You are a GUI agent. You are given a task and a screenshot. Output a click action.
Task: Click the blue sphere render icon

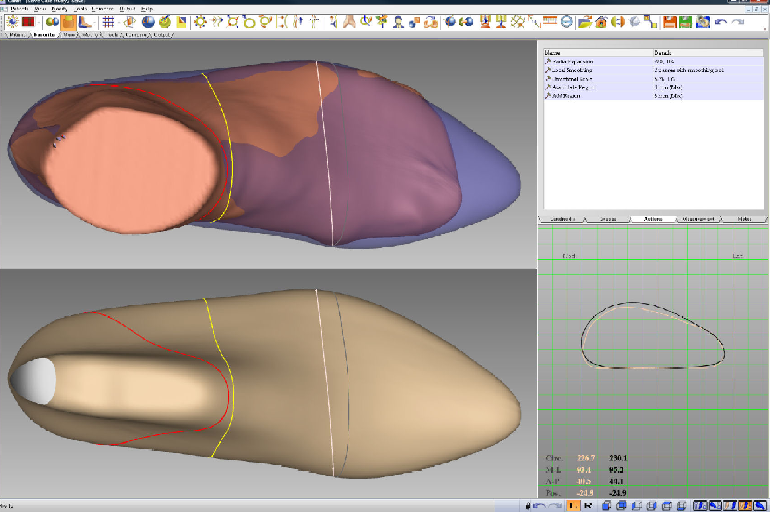pyautogui.click(x=148, y=21)
